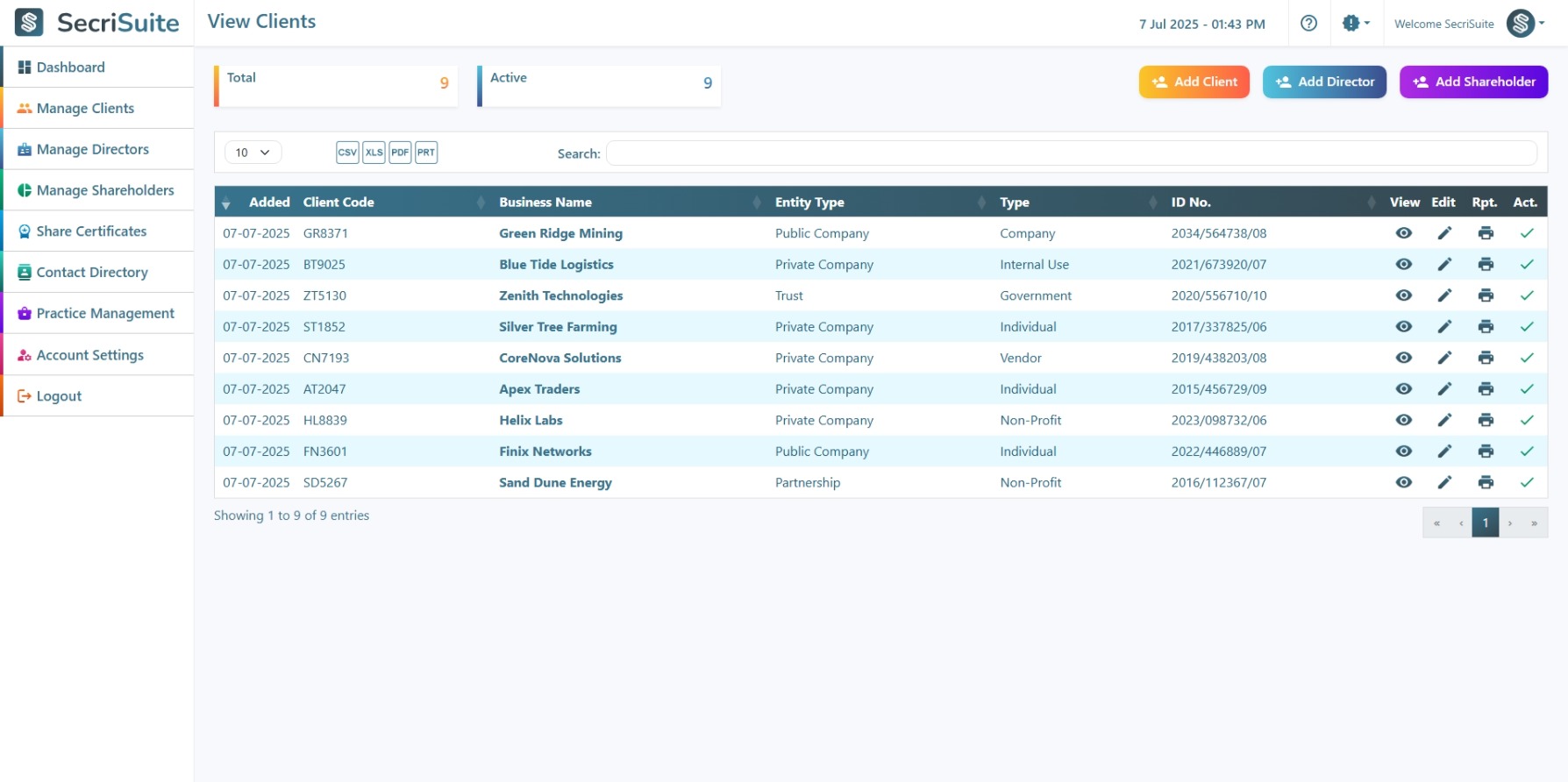Edit Blue Tide Logistics pencil icon
The width and height of the screenshot is (1568, 782).
tap(1444, 264)
